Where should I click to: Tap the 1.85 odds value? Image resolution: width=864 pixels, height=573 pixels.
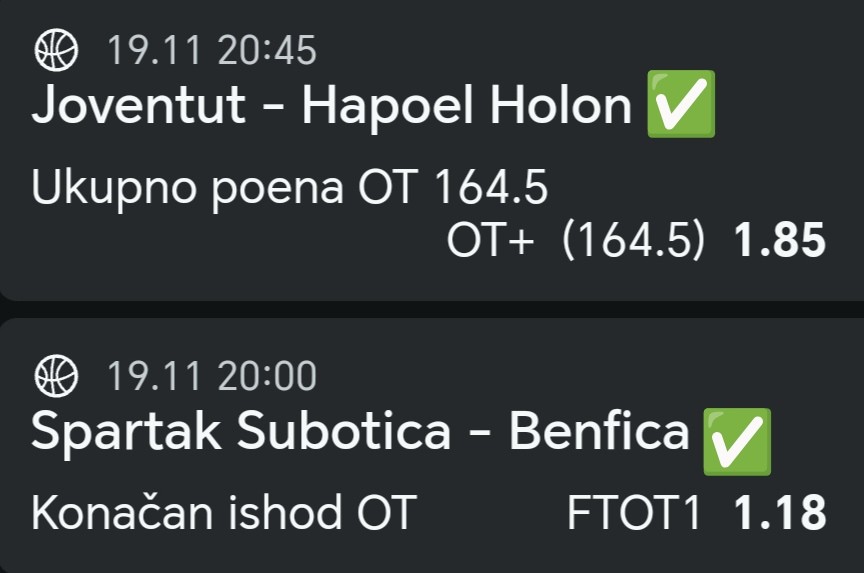(x=780, y=241)
